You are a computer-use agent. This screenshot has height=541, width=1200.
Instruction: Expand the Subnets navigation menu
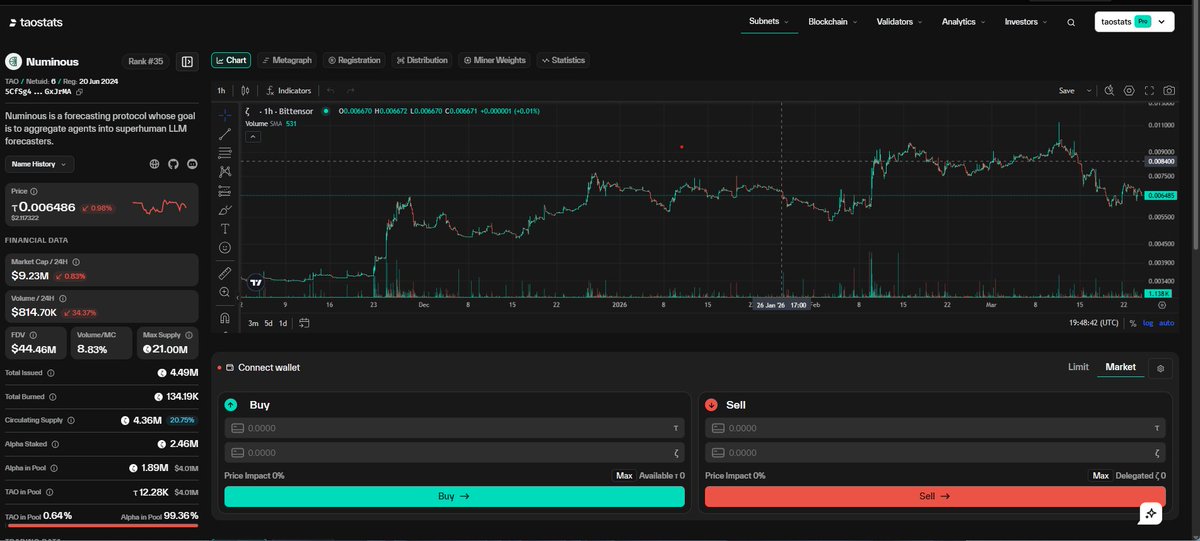click(x=768, y=21)
